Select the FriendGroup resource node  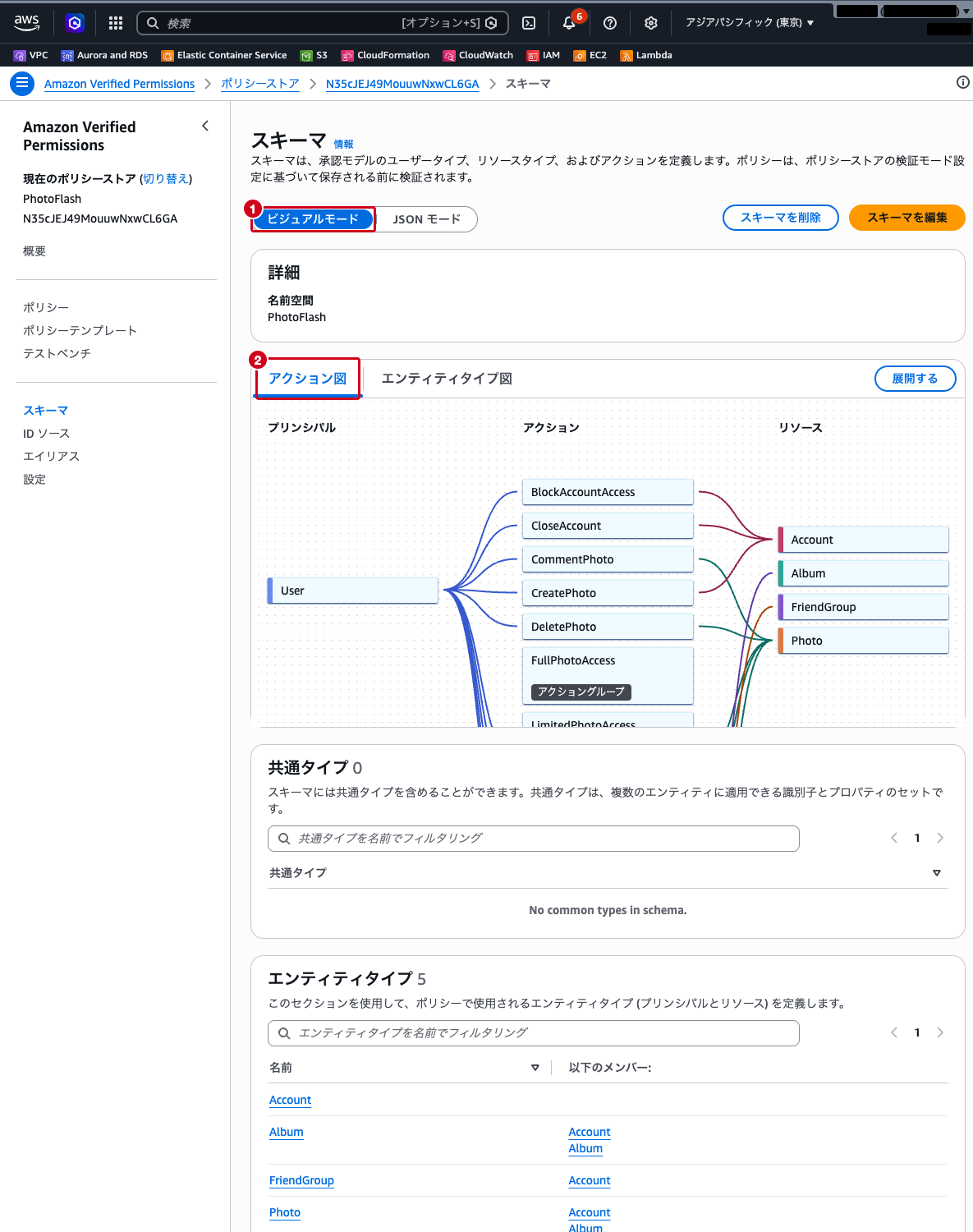[x=864, y=607]
